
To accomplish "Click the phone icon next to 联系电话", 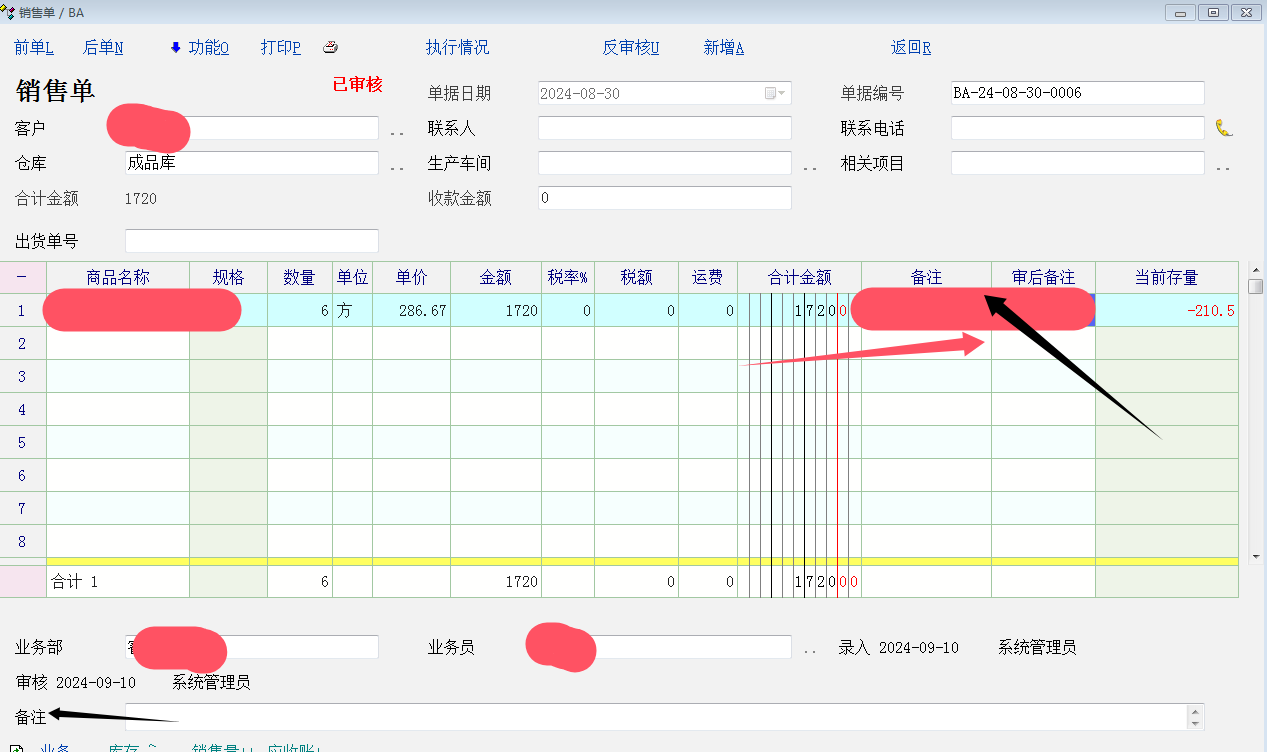I will click(1224, 128).
